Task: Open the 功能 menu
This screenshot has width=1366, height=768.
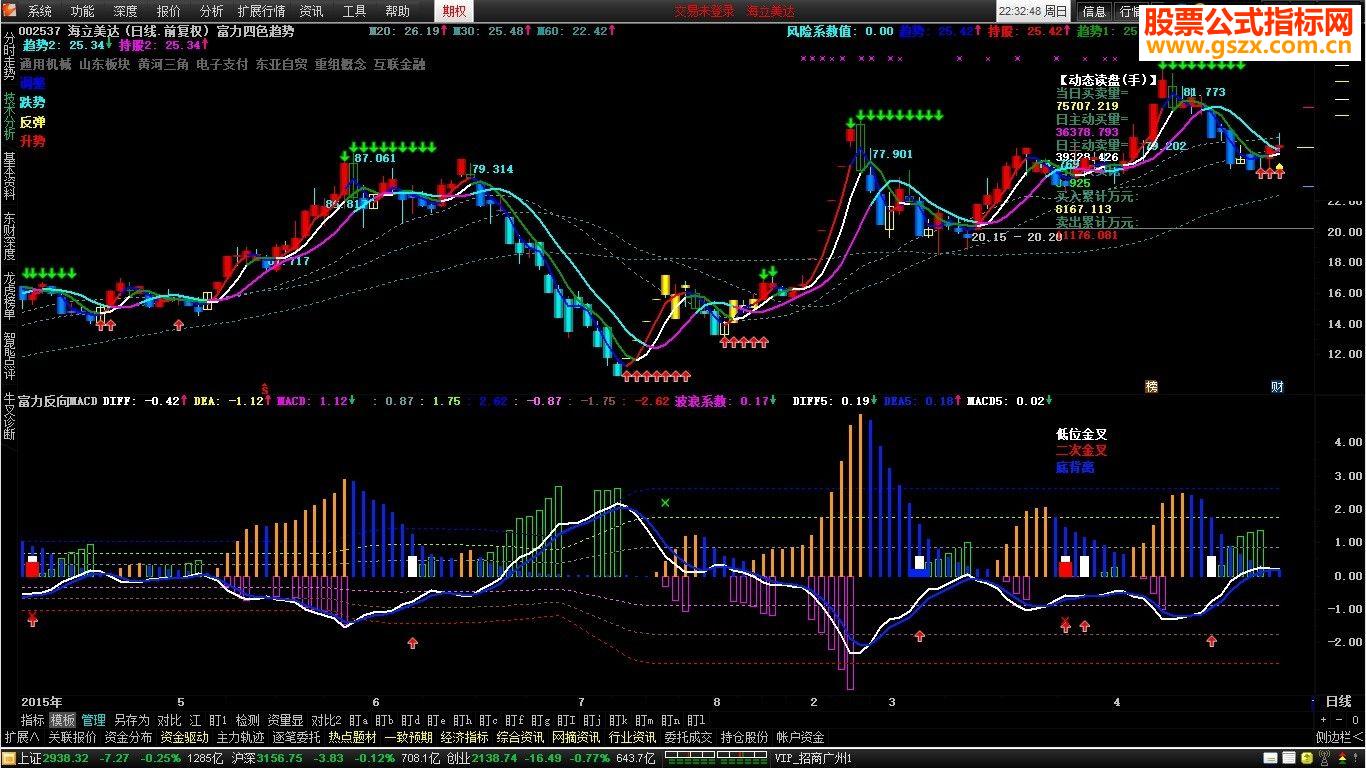Action: point(82,11)
